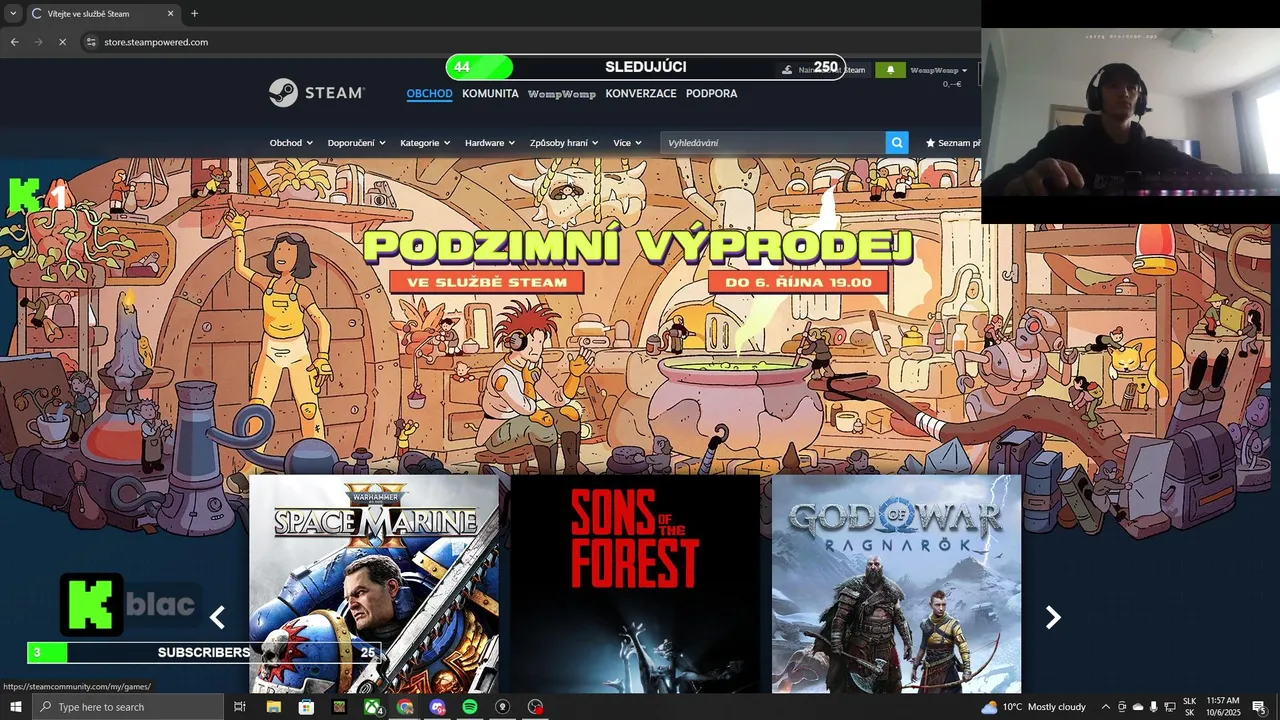1280x720 pixels.
Task: Click in the Vyhledávání search field
Action: 772,143
